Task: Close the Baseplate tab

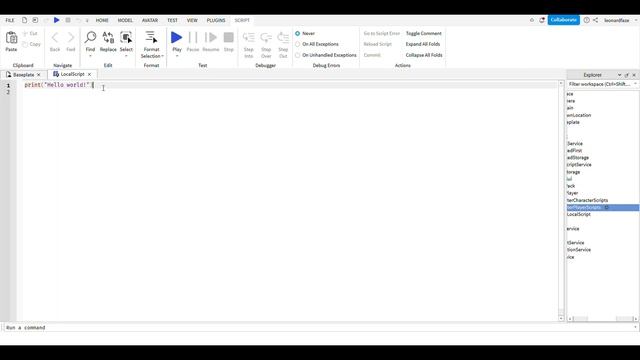Action: pyautogui.click(x=39, y=75)
